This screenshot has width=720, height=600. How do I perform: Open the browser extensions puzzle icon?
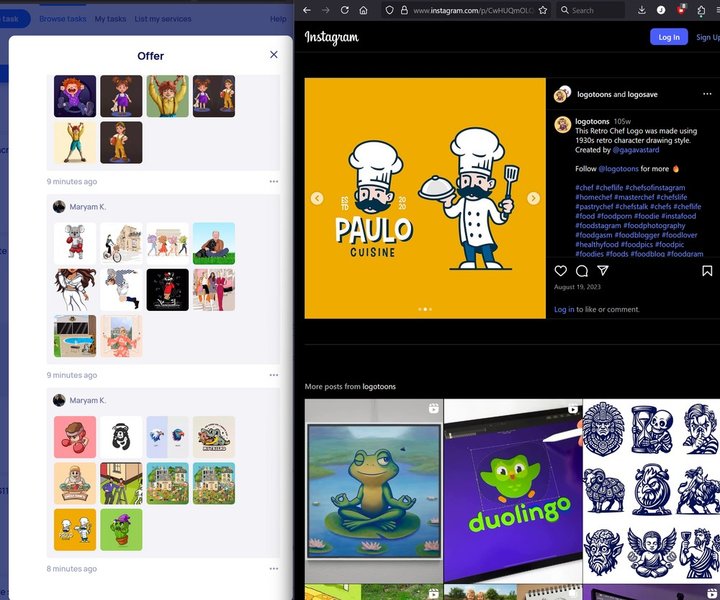click(x=701, y=11)
